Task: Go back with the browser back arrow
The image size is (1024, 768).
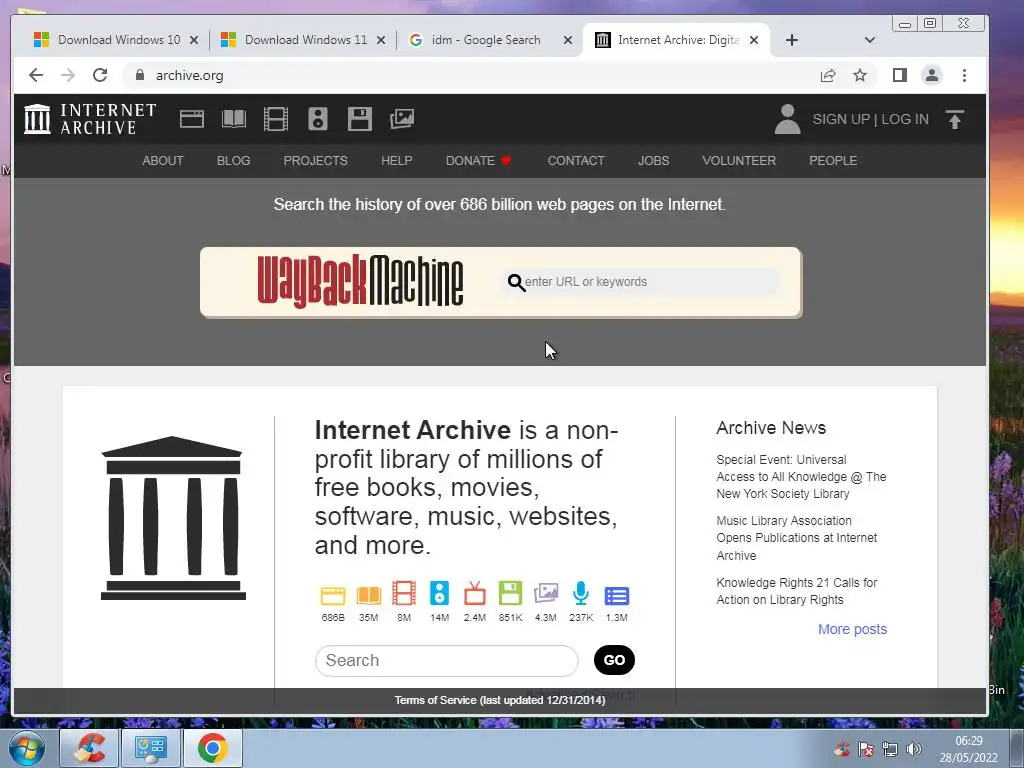Action: [36, 75]
